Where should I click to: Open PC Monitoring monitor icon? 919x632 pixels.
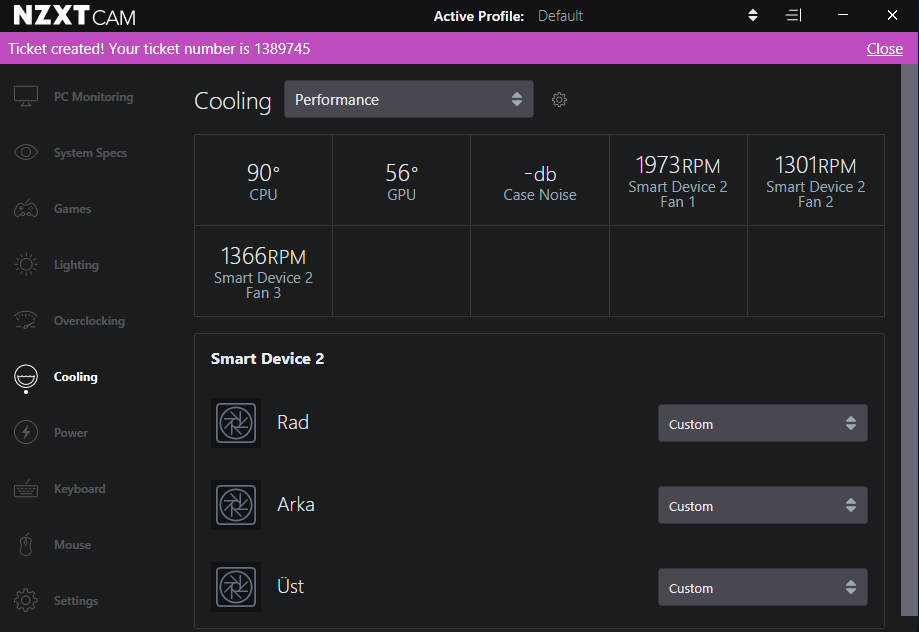(x=26, y=97)
